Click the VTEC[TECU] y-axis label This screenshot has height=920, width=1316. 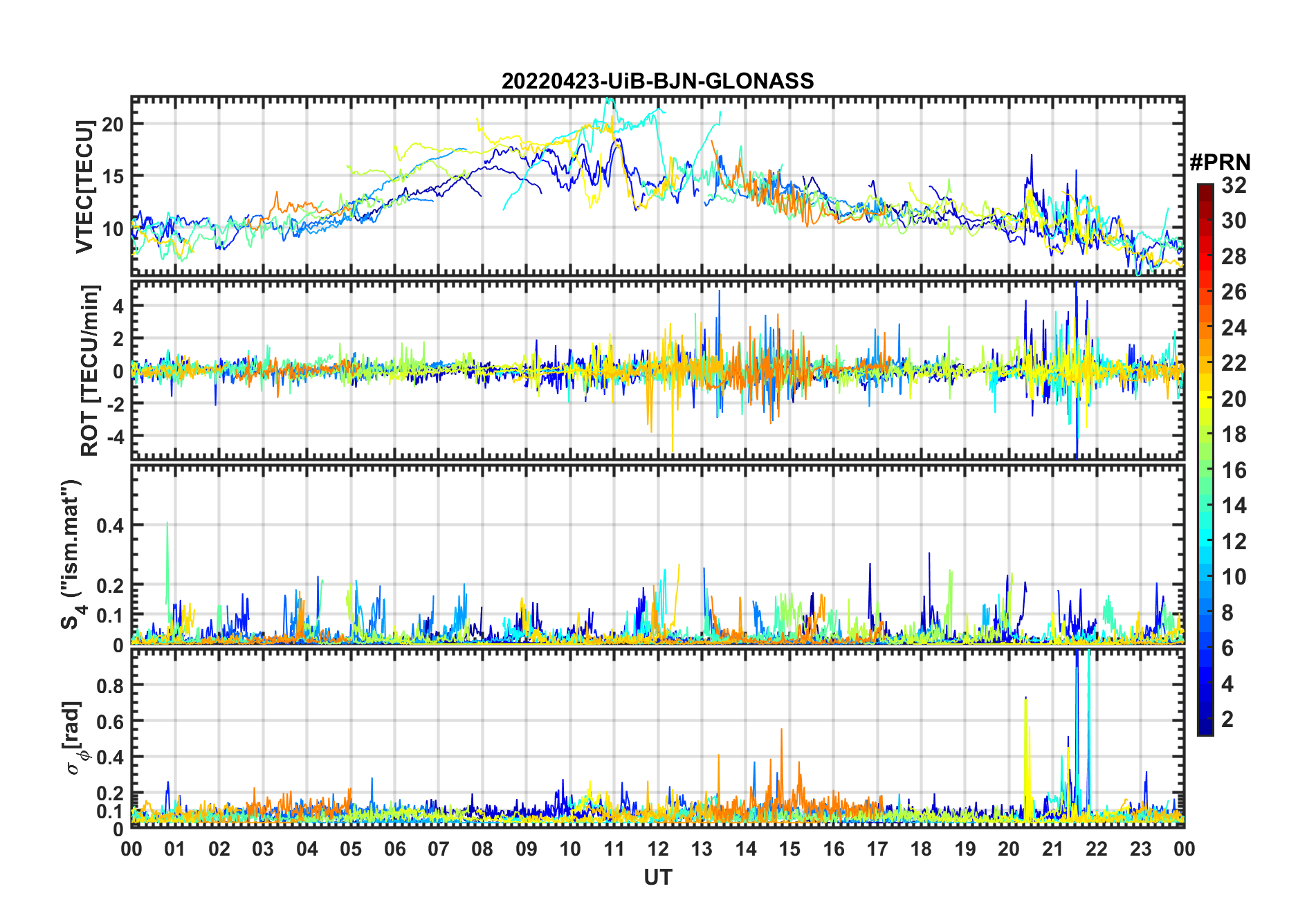click(85, 187)
